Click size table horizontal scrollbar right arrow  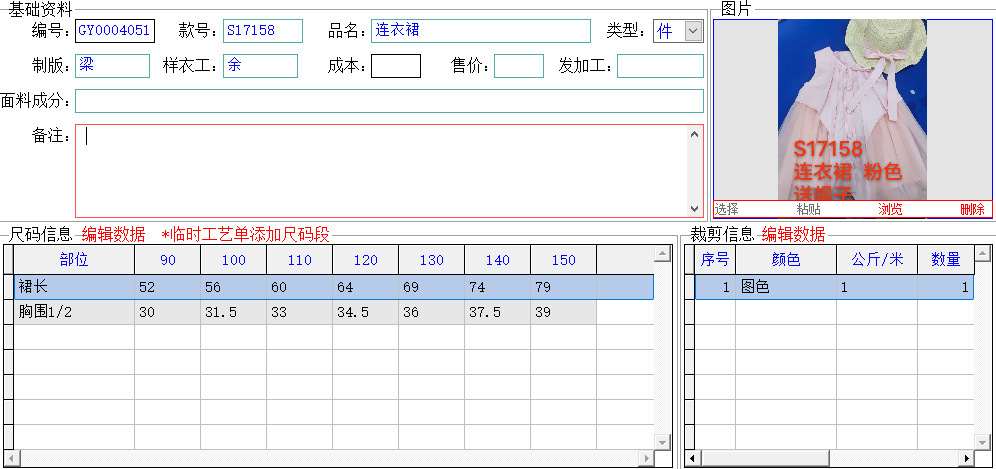pos(647,458)
